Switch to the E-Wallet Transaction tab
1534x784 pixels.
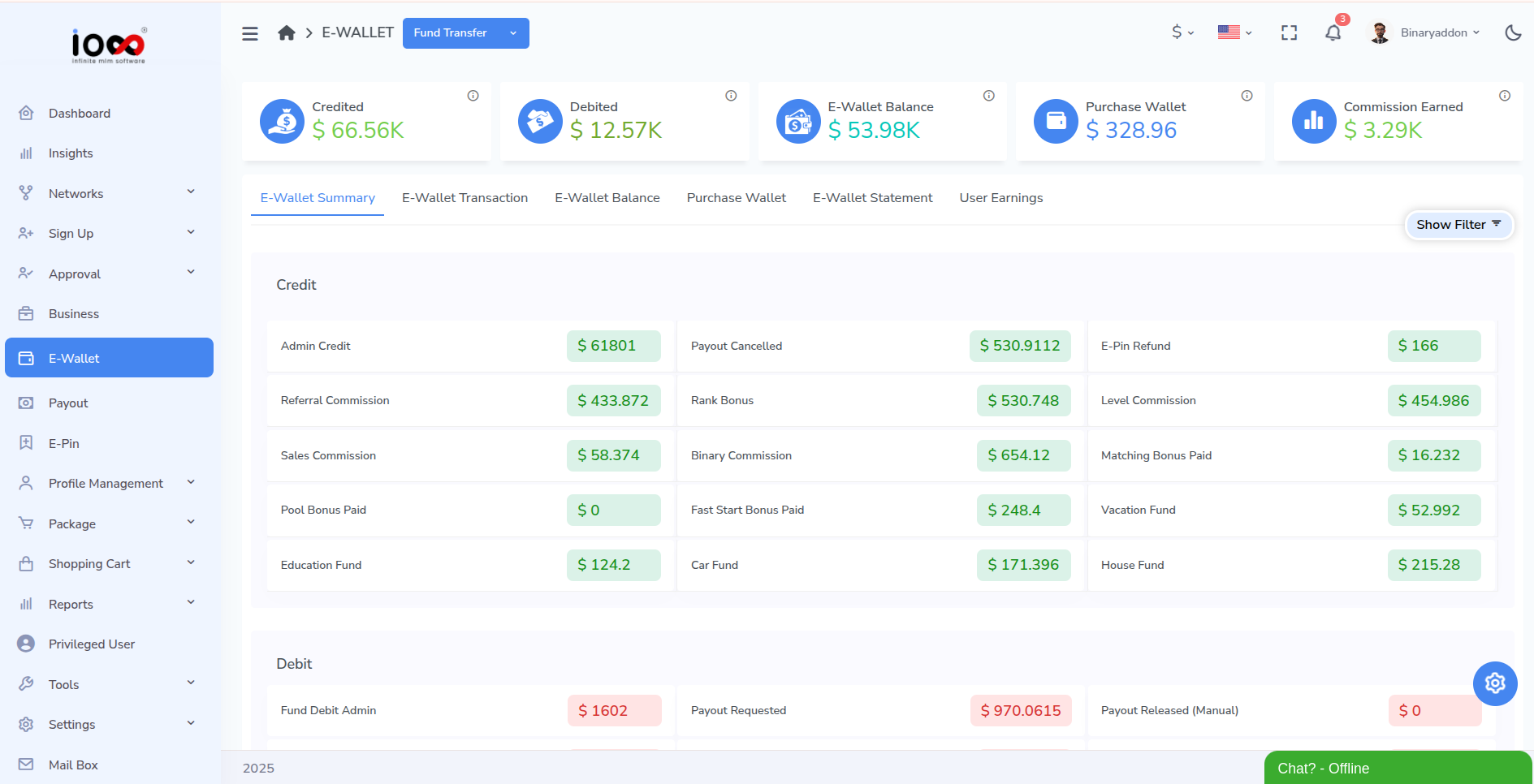click(464, 197)
